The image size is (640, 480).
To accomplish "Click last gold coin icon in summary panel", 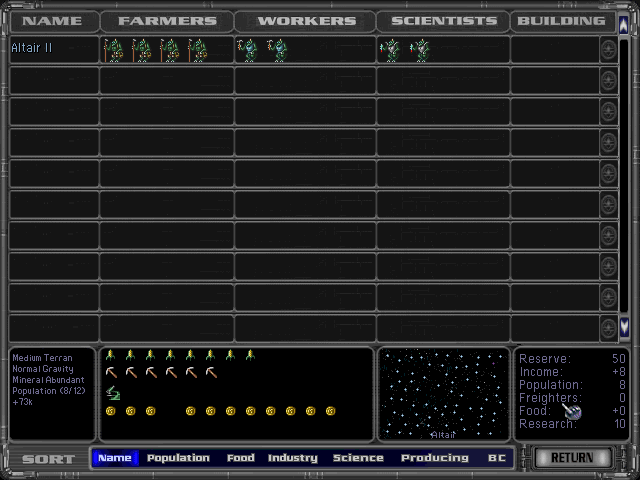I will [x=331, y=411].
